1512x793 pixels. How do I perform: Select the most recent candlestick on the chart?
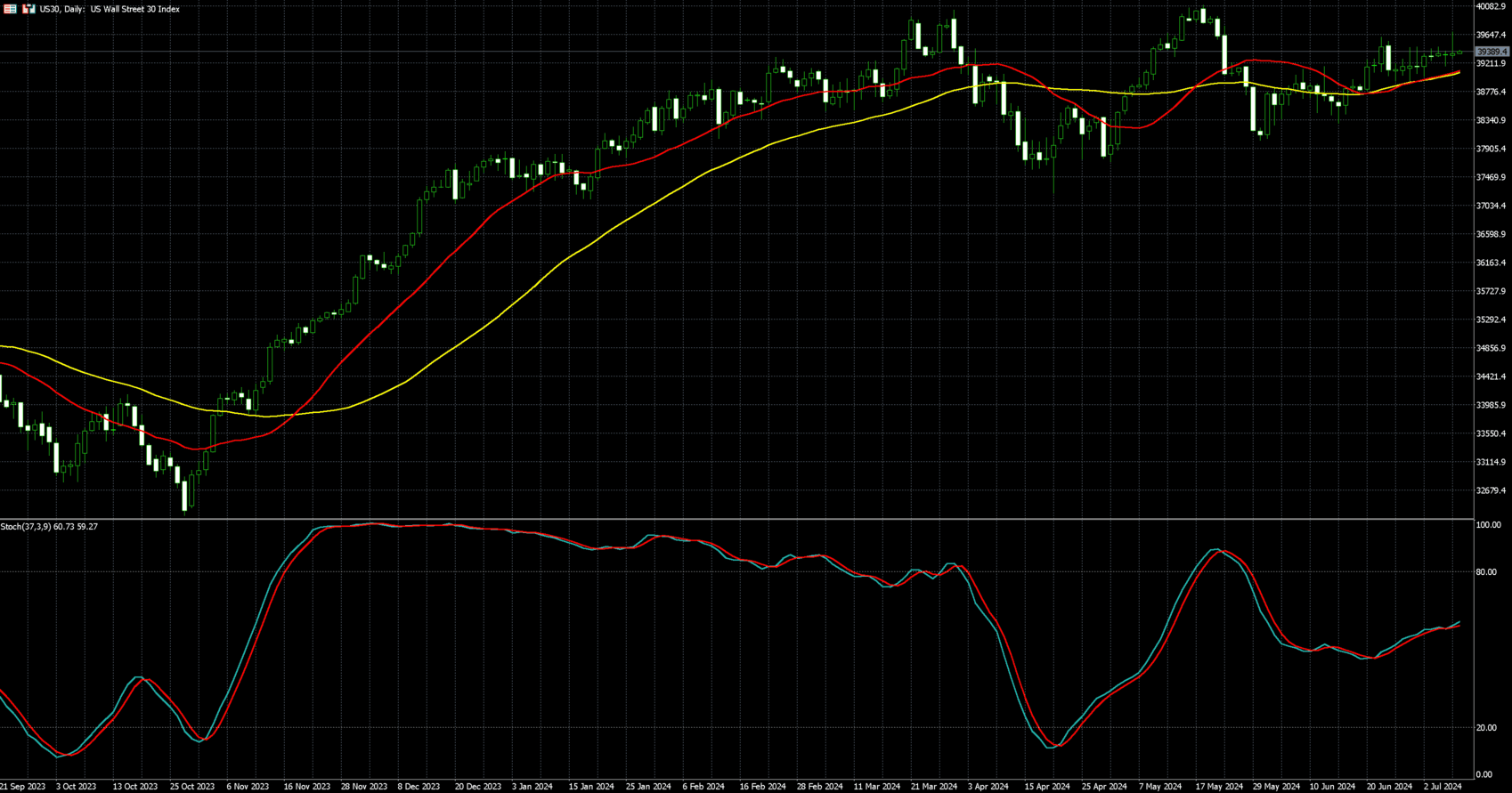coord(1459,53)
